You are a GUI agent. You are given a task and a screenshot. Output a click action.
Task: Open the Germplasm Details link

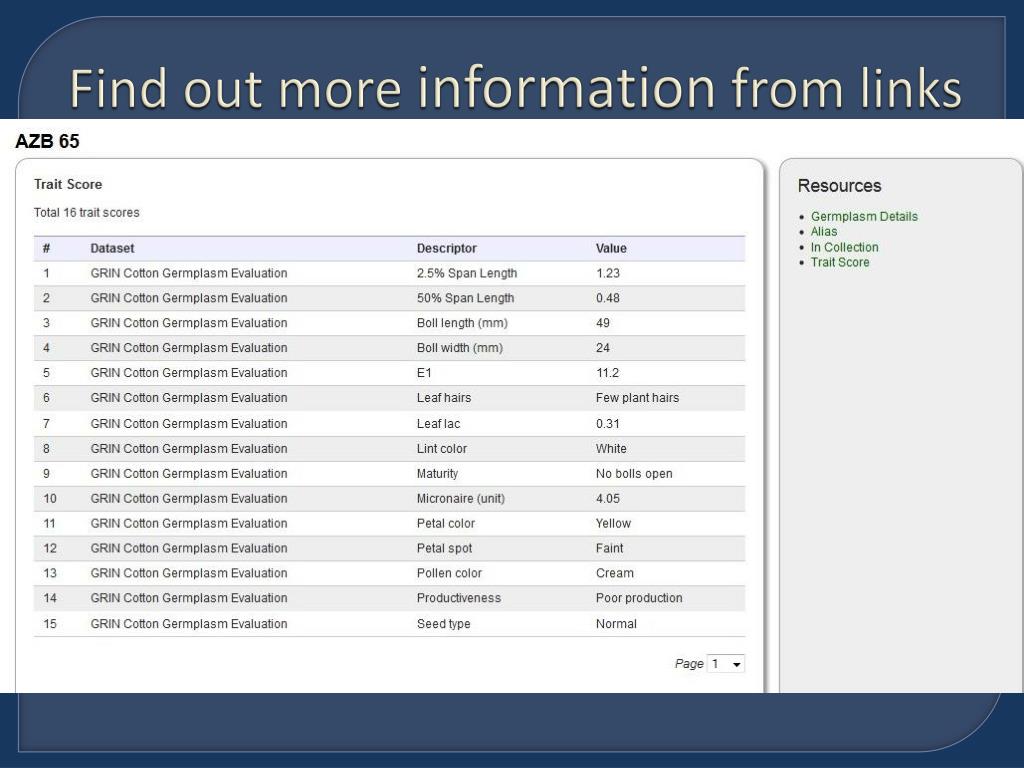pos(864,216)
